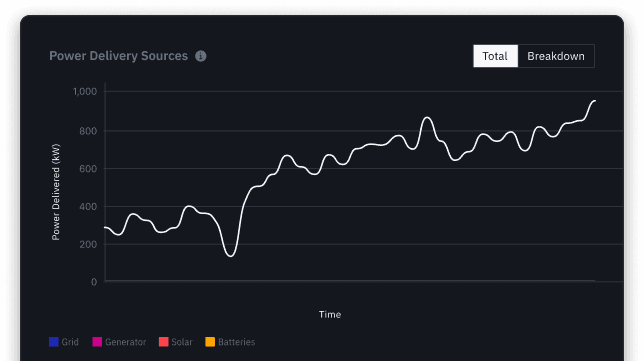Switch to the Total view
The height and width of the screenshot is (361, 644).
pos(495,56)
